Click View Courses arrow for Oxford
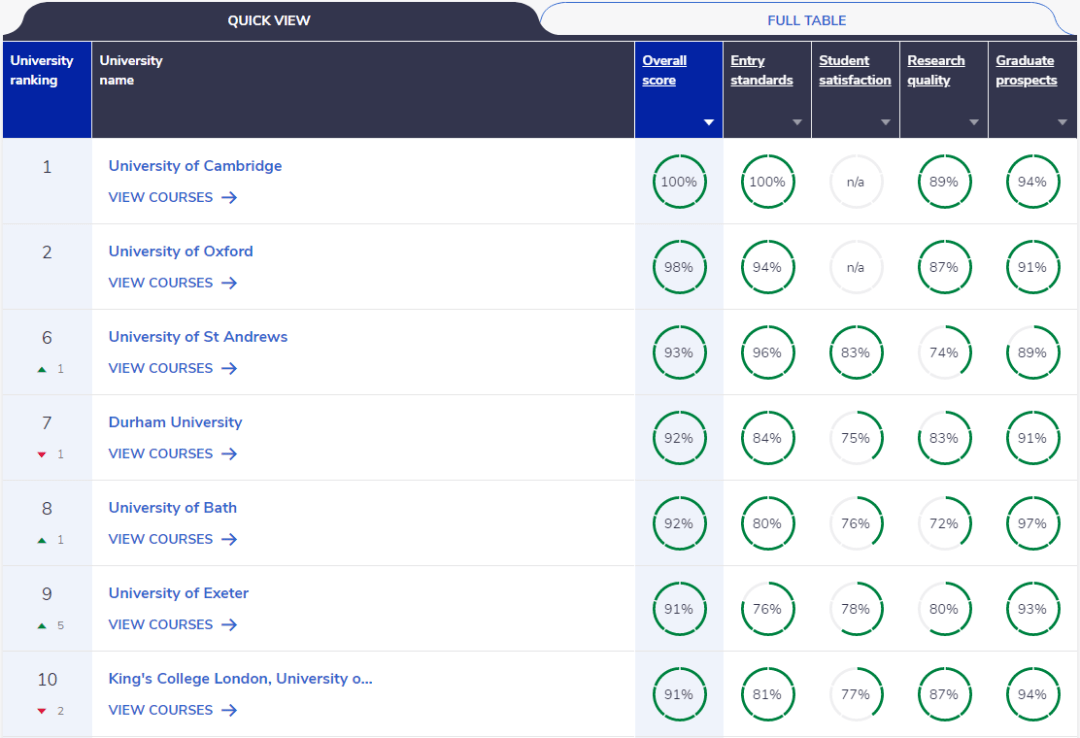The height and width of the screenshot is (738, 1080). tap(229, 283)
